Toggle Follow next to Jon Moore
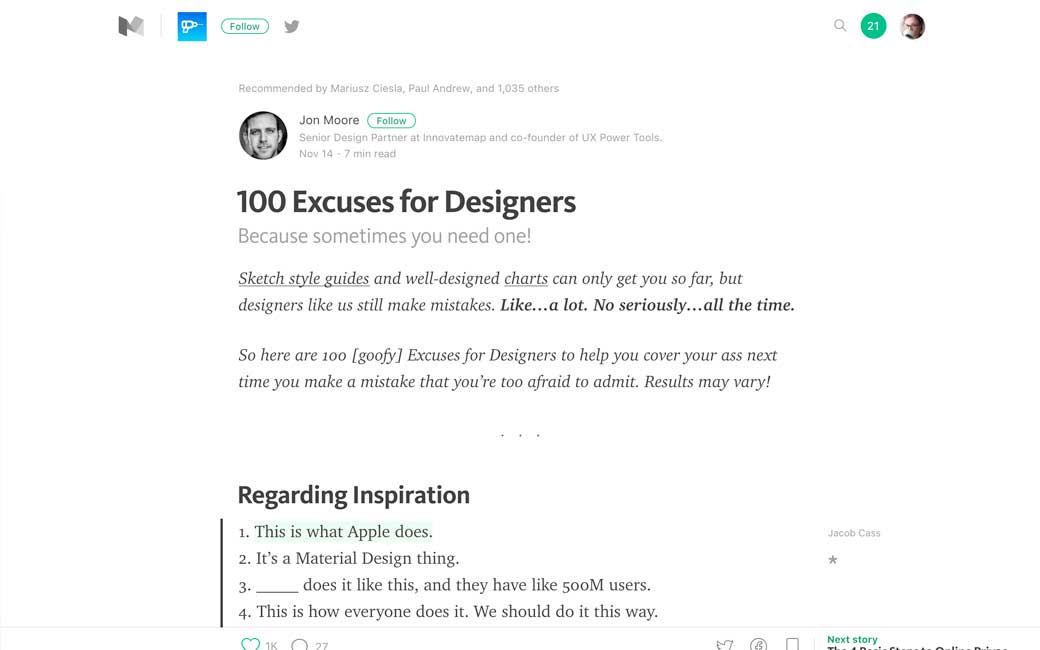This screenshot has height=650, width=1040. pos(391,121)
